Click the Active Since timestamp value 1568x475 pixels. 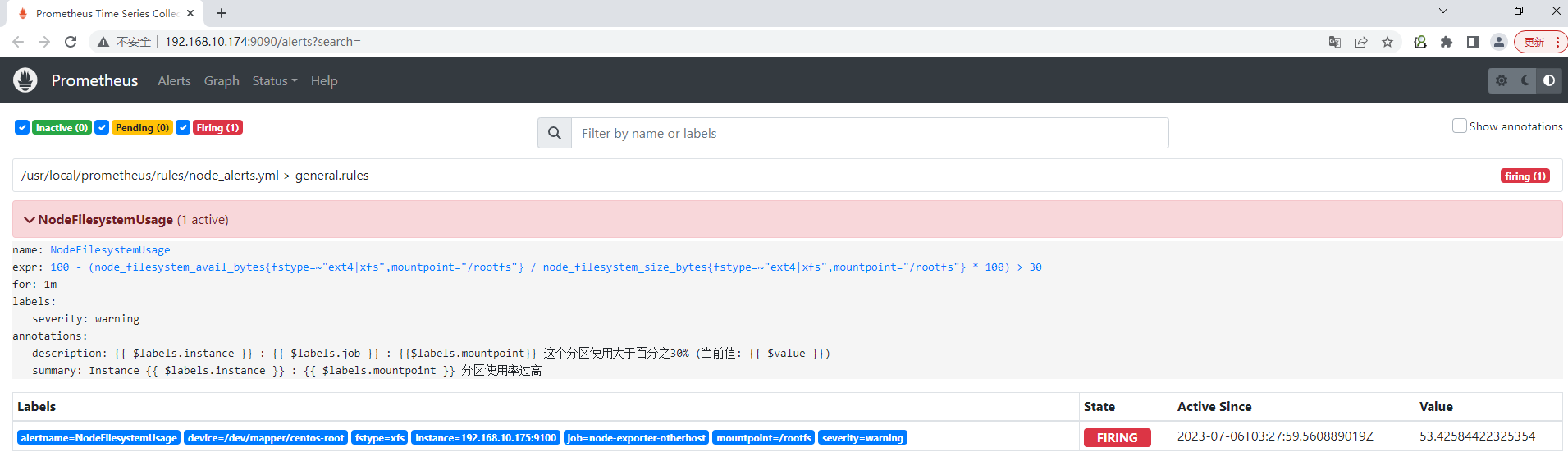[1275, 436]
